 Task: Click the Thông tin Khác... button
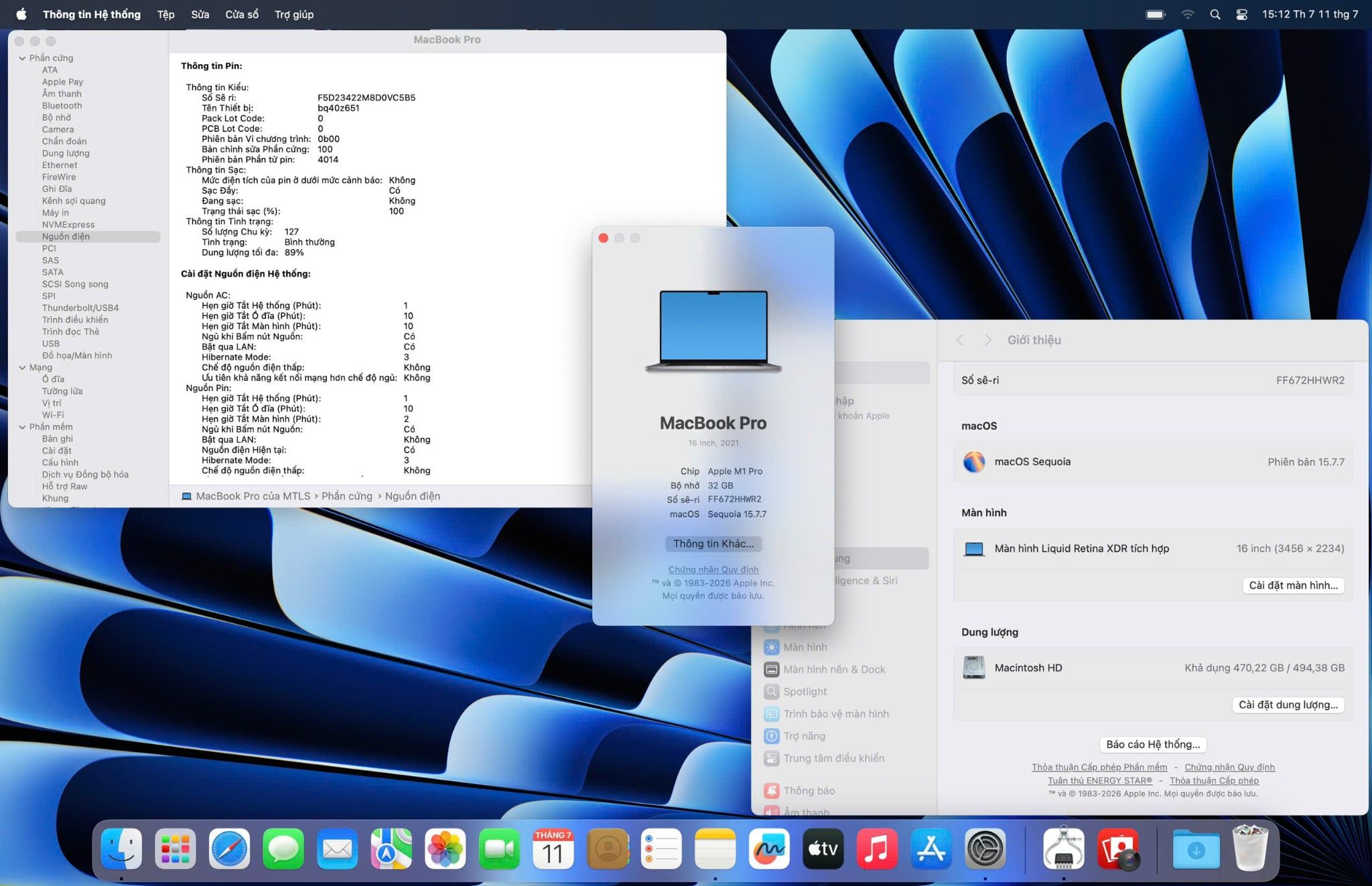[713, 544]
